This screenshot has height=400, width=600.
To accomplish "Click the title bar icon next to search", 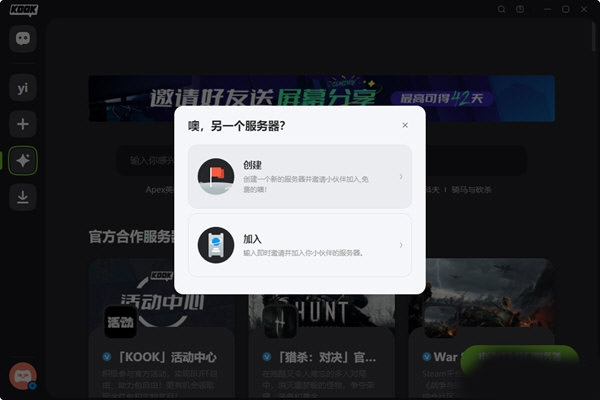I will [520, 9].
